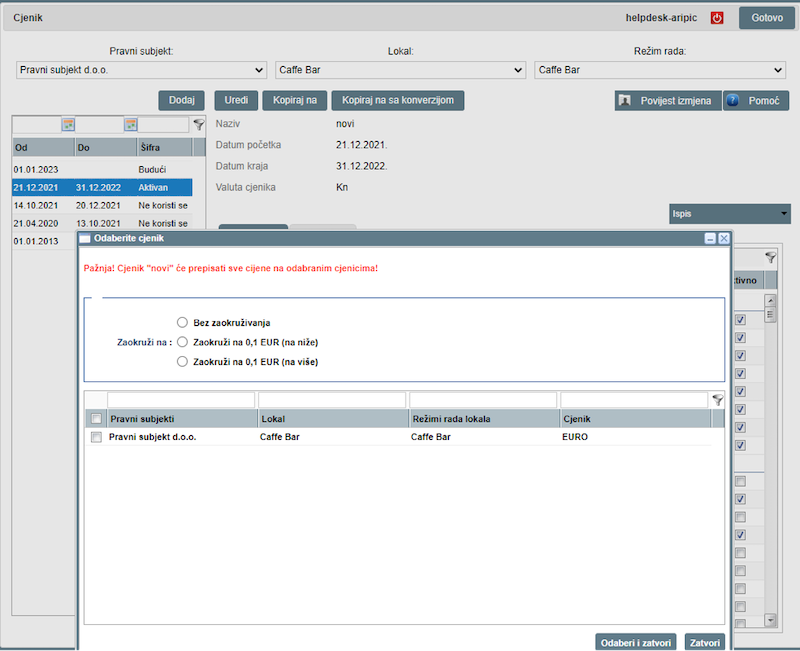
Task: Select Zaokruži na 0,1 EUR (na niže)
Action: pos(182,342)
